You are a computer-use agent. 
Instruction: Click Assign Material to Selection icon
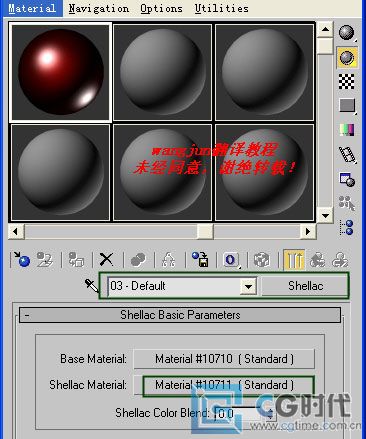[x=76, y=260]
